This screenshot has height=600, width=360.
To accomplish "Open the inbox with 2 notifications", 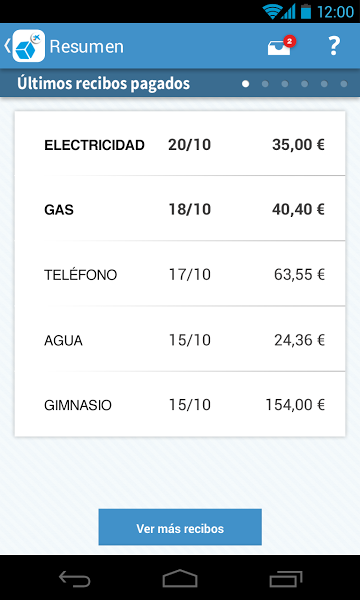I will pos(282,46).
